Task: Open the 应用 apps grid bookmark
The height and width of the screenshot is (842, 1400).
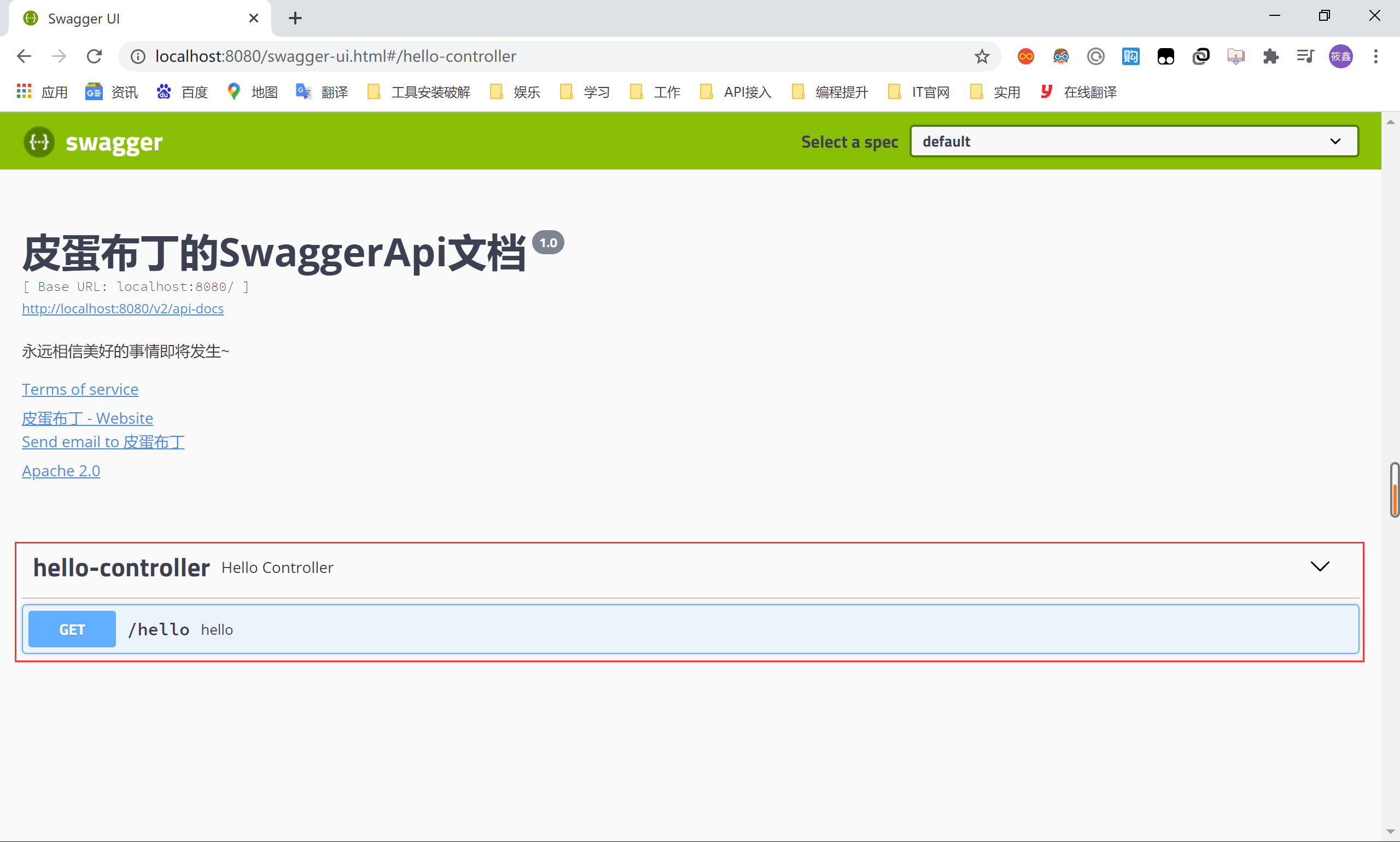Action: [x=43, y=92]
